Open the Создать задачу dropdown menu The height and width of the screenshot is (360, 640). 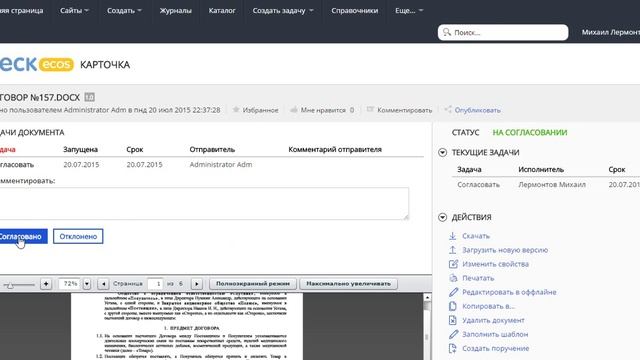[283, 11]
